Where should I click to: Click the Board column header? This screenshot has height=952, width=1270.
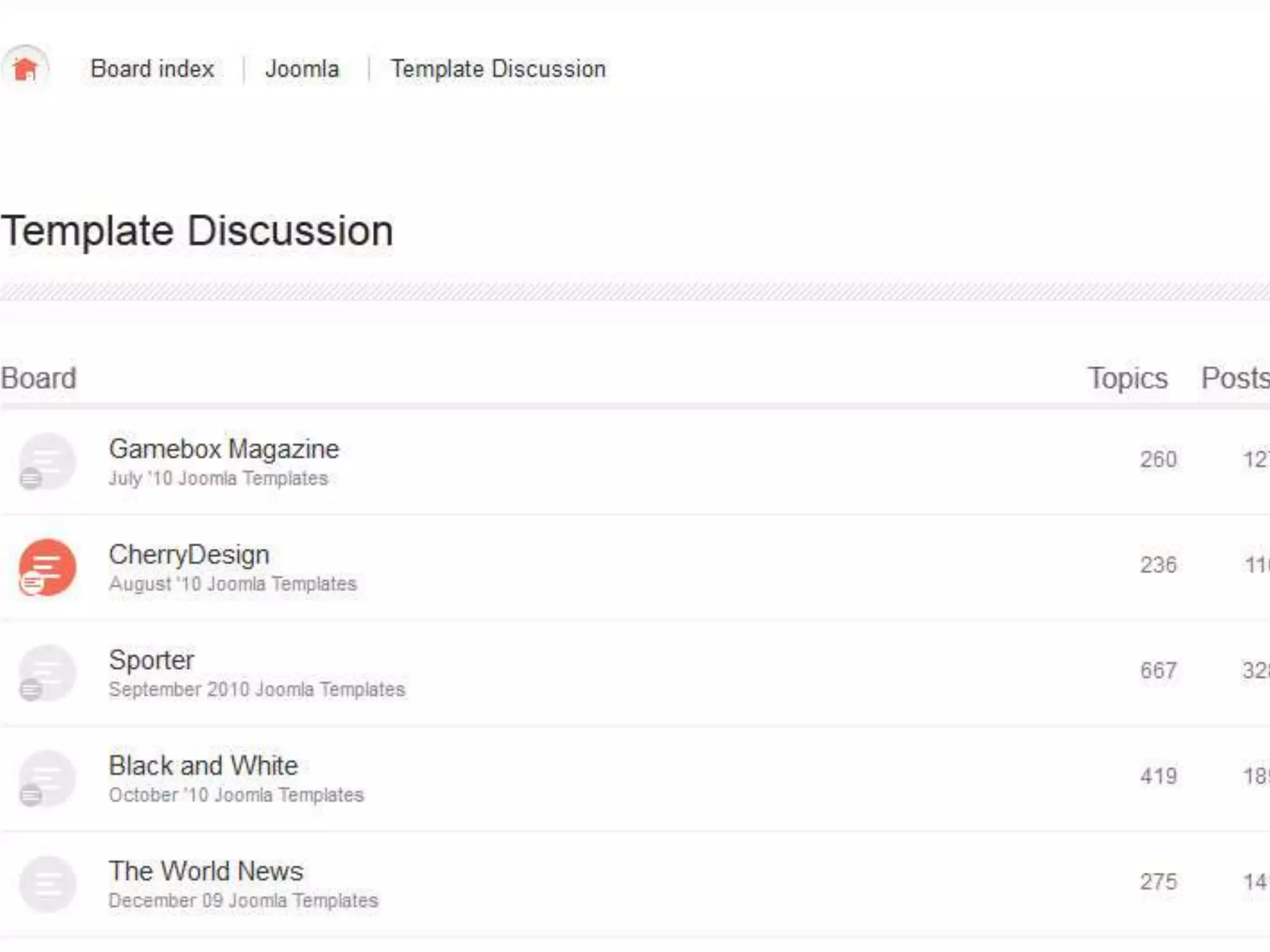[x=38, y=378]
